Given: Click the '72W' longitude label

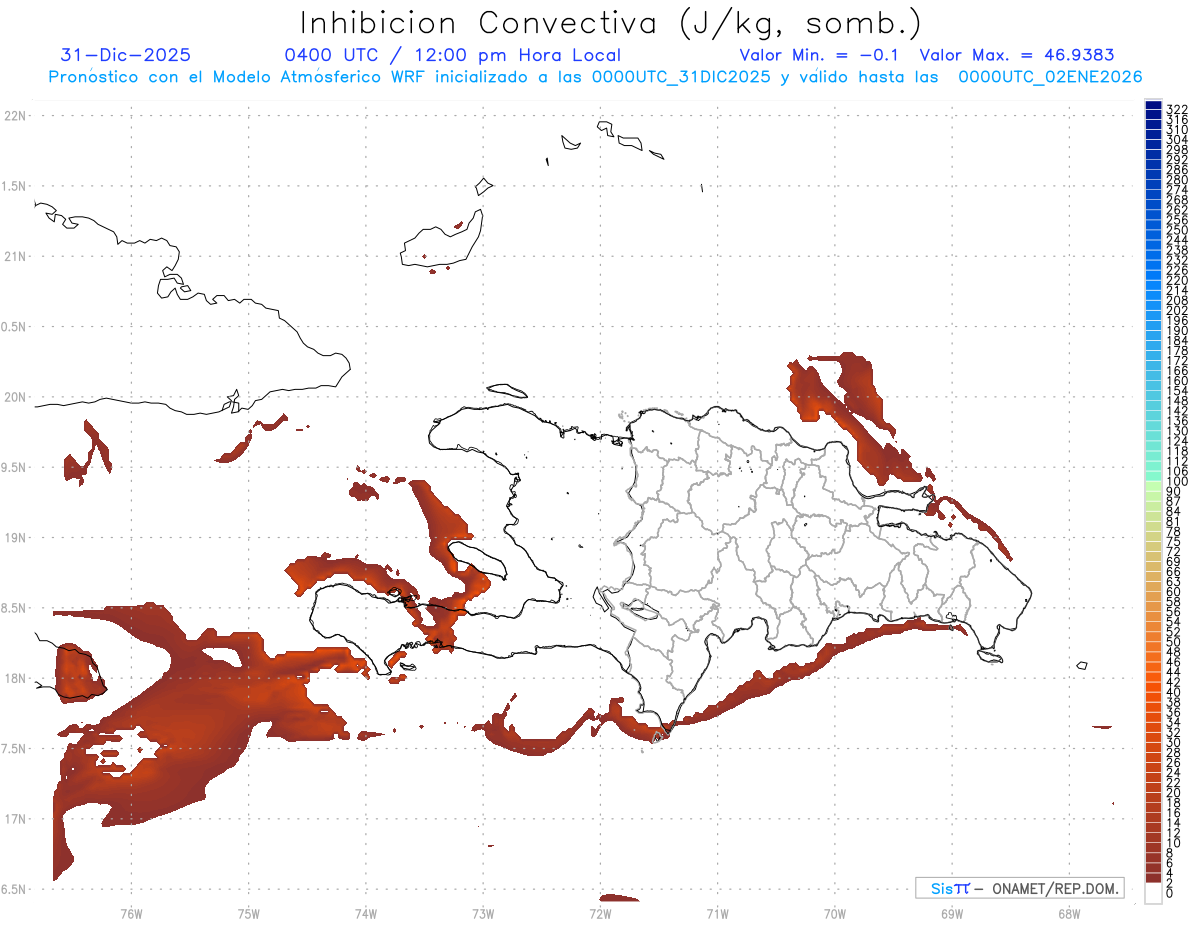Looking at the screenshot, I should [600, 913].
